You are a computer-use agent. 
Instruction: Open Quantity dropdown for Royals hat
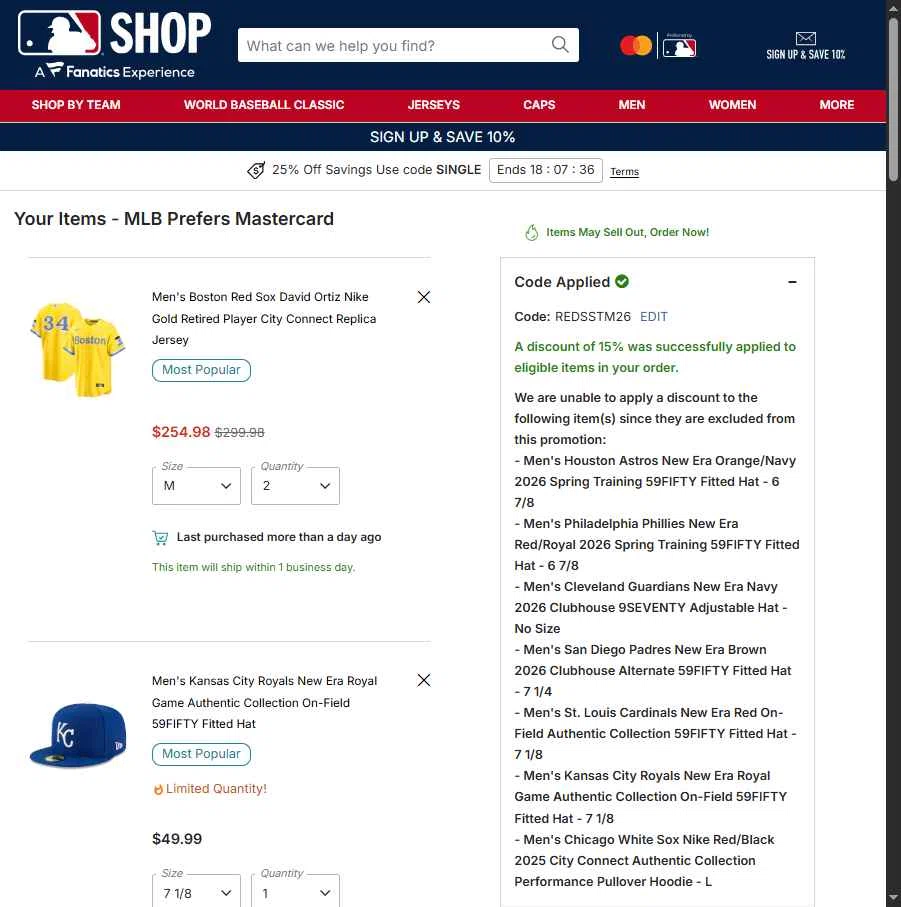click(295, 891)
